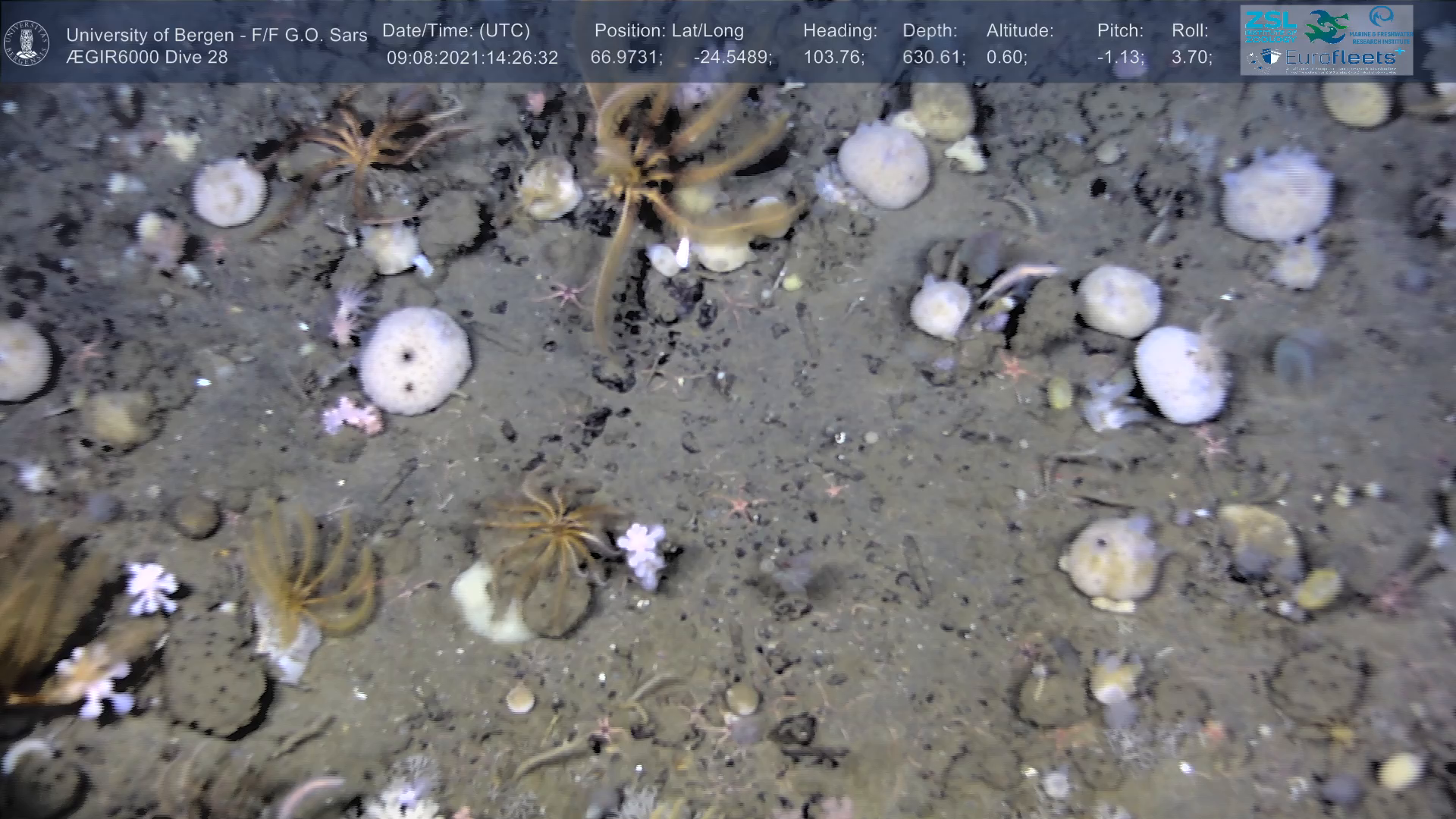Click the white sponge with two dark holes
This screenshot has height=819, width=1456.
(x=414, y=361)
